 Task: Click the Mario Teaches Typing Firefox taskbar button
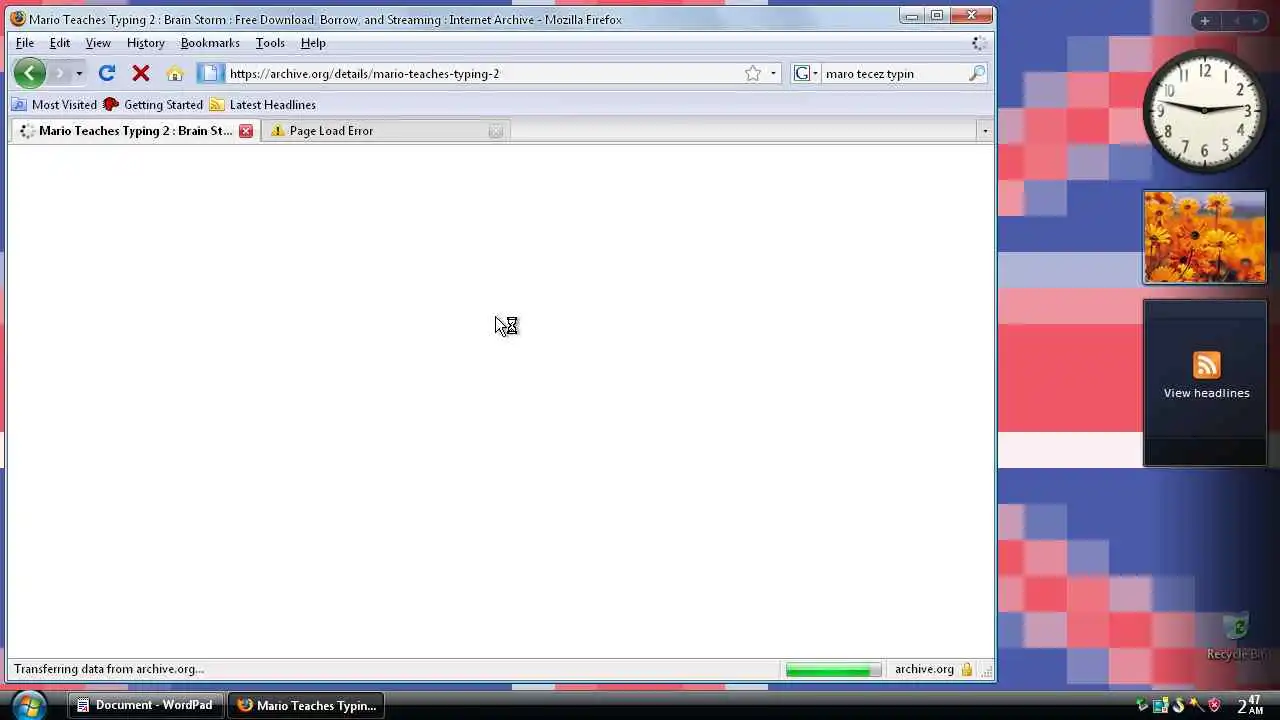[x=306, y=705]
